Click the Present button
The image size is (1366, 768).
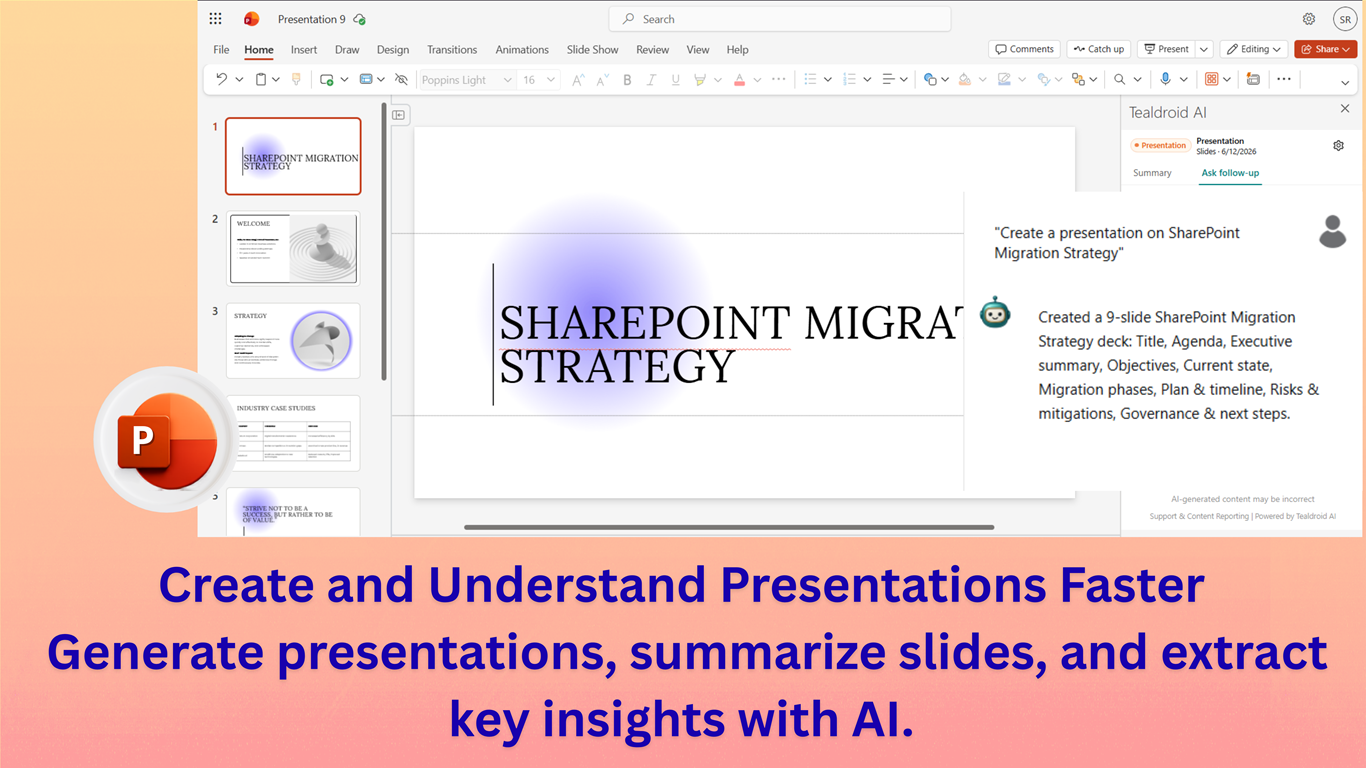(x=1166, y=49)
